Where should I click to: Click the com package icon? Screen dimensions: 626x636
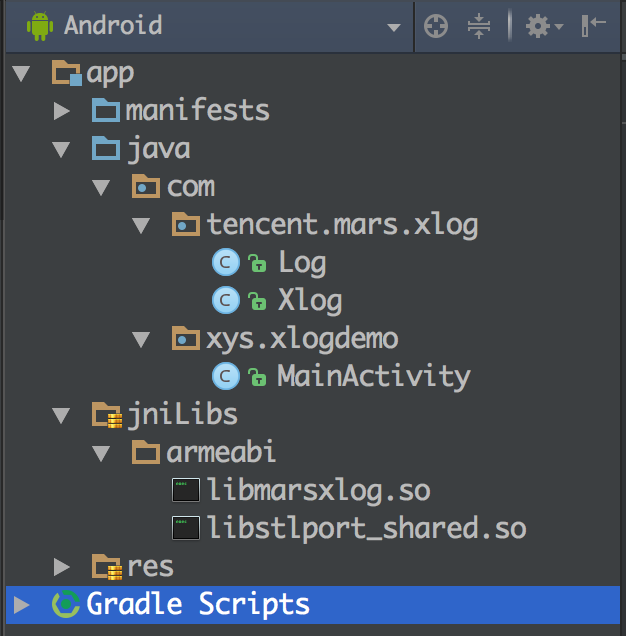pos(146,186)
